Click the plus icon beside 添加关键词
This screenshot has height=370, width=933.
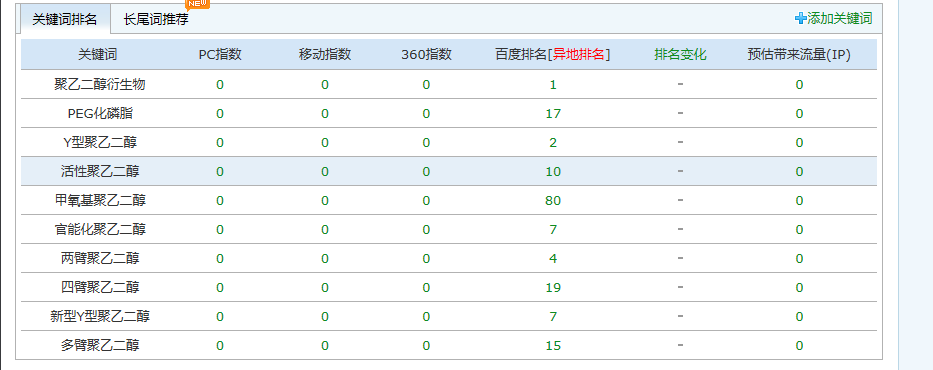(x=800, y=18)
